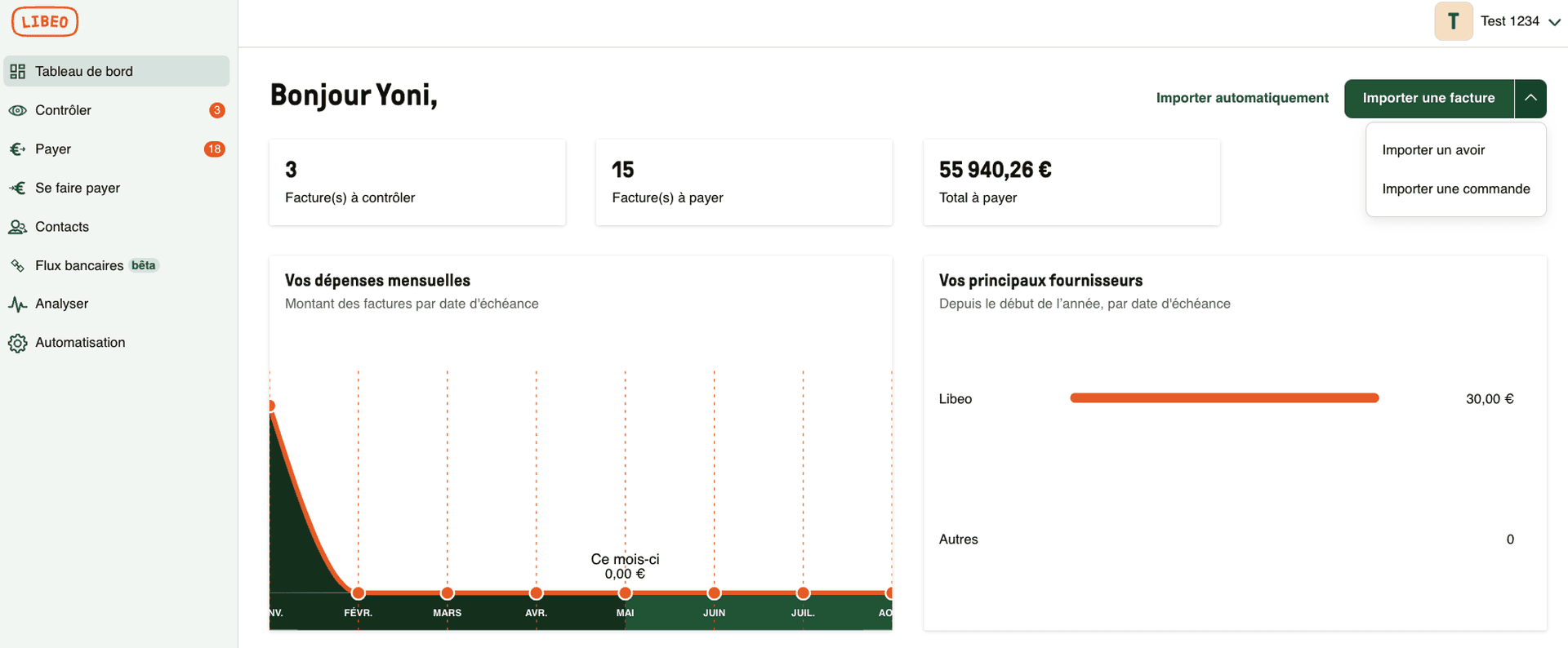Click the Analyser pulse icon
The width and height of the screenshot is (1568, 648).
click(x=17, y=304)
